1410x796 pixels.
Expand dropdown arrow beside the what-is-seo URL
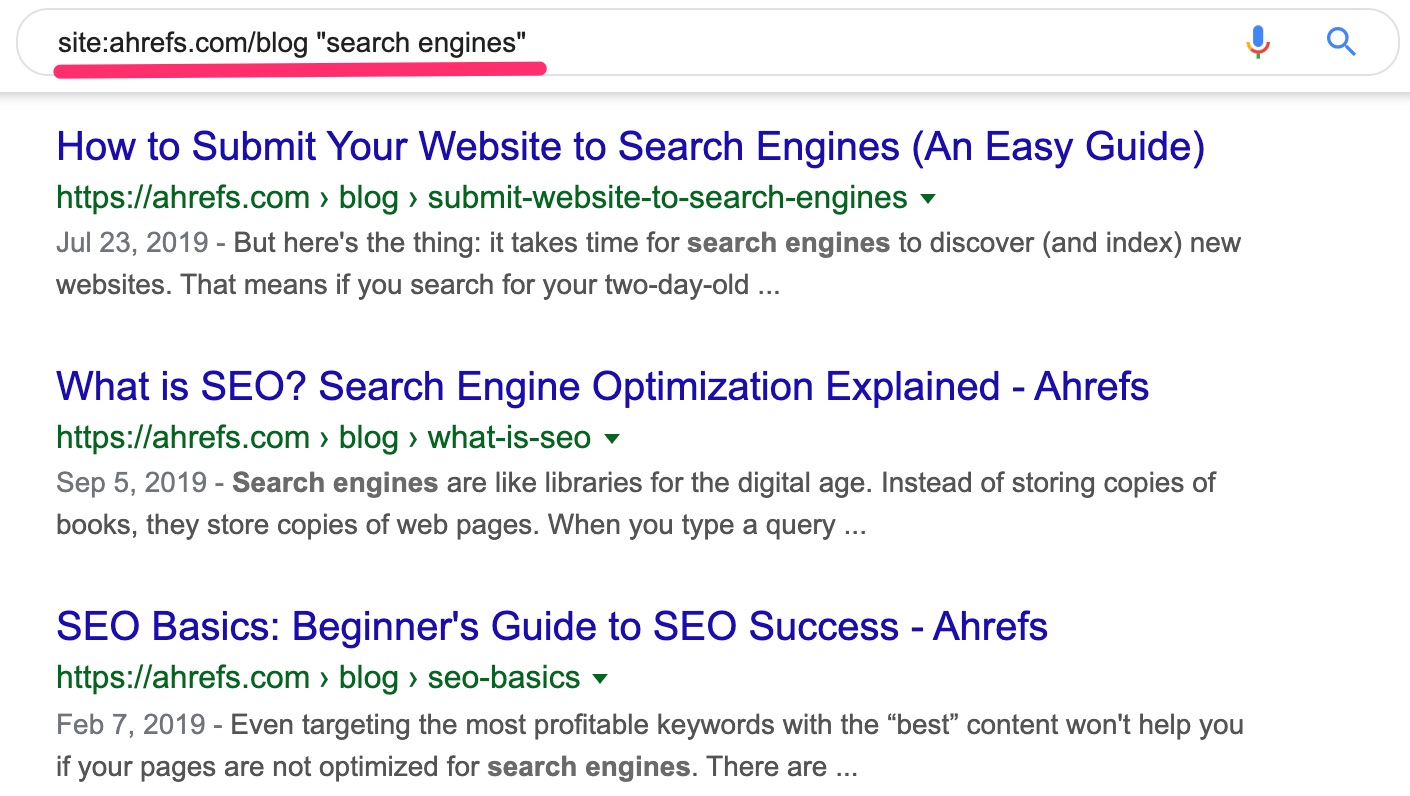coord(612,438)
